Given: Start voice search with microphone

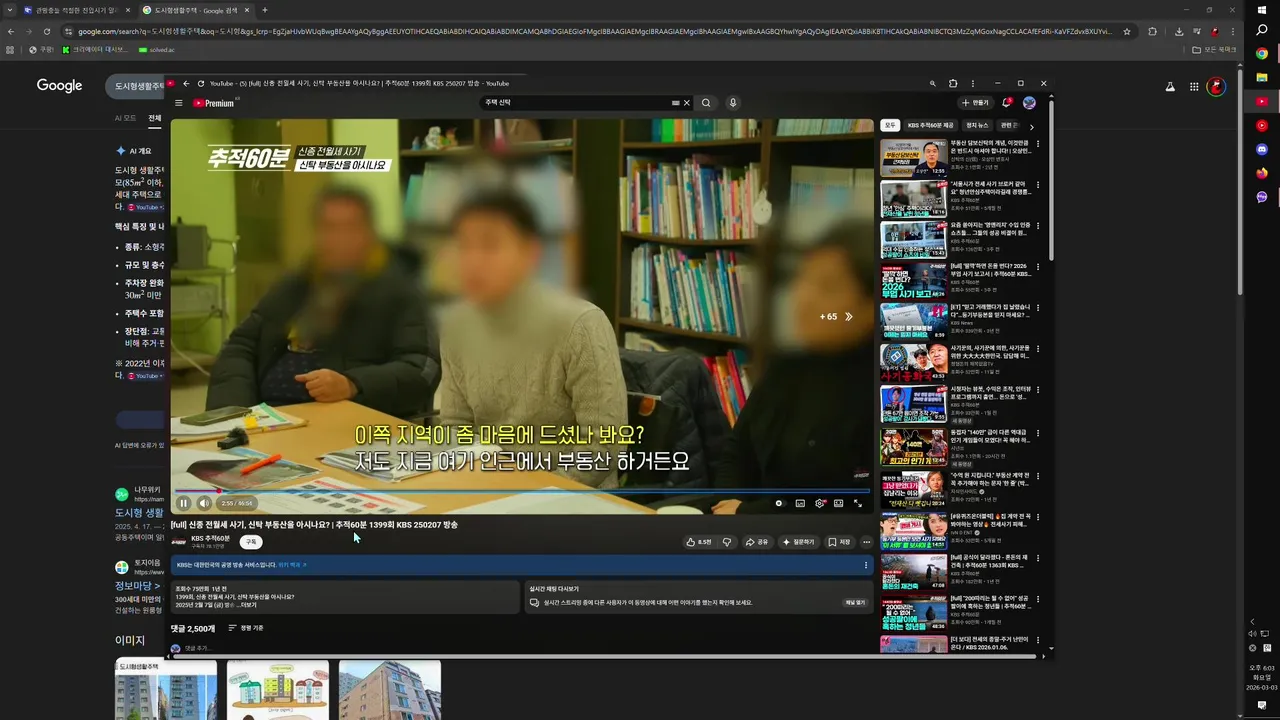Looking at the screenshot, I should tap(733, 103).
